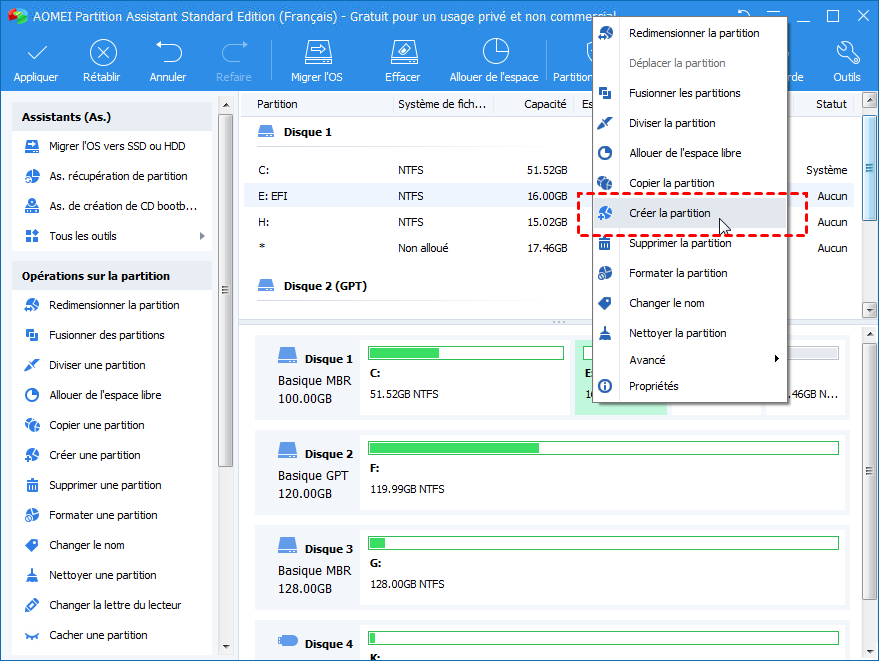879x661 pixels.
Task: Click Disque 1 C: usage bar
Action: [466, 353]
